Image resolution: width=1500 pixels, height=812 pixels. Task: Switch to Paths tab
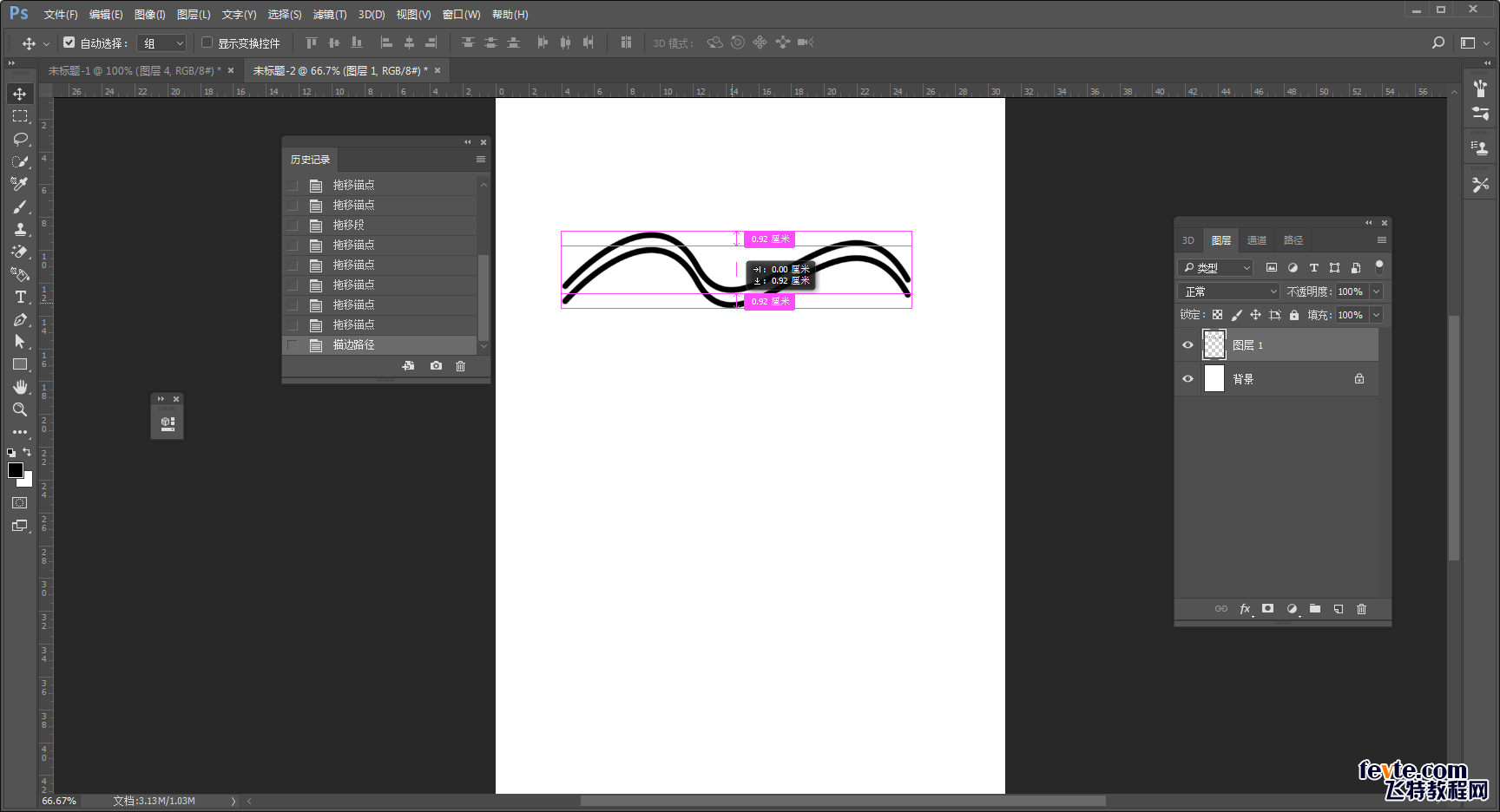[x=1293, y=240]
